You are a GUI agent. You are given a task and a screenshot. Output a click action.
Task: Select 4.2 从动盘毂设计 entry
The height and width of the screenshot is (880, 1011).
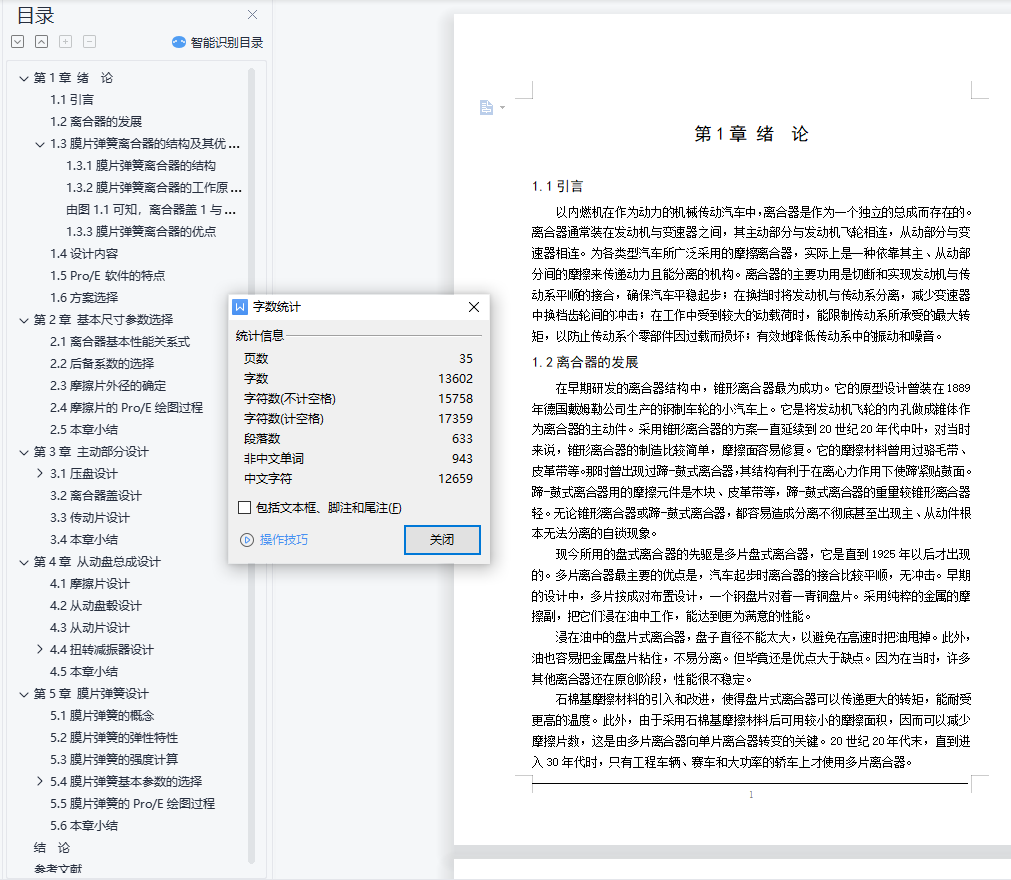click(x=95, y=606)
